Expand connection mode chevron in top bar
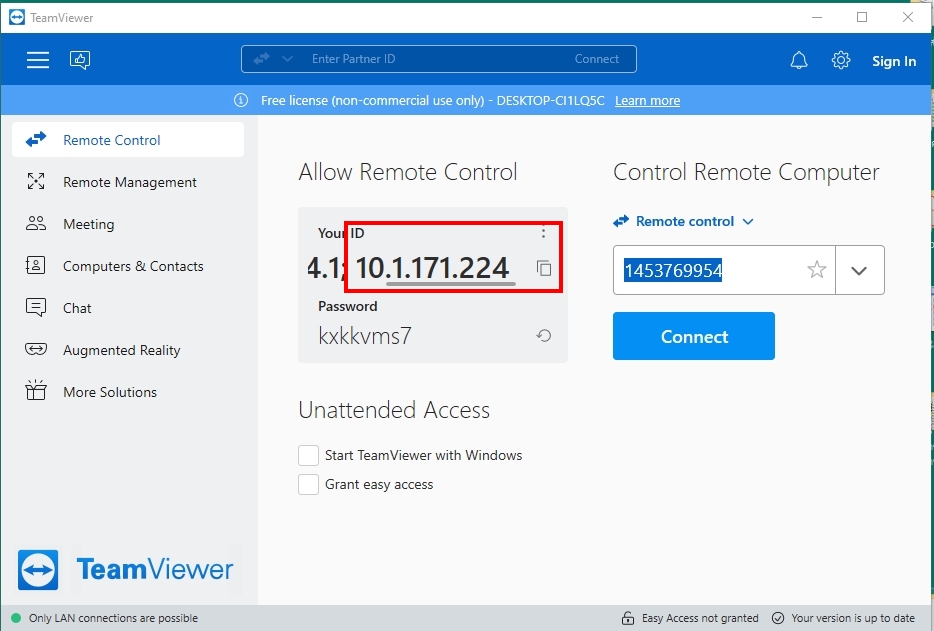Viewport: 934px width, 631px height. [x=287, y=59]
